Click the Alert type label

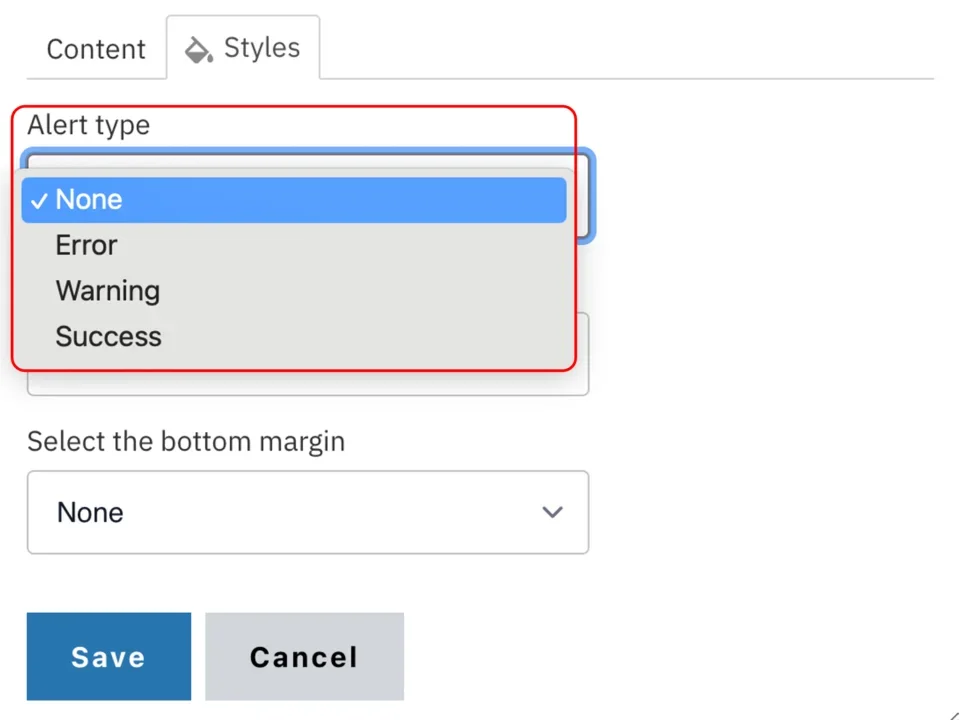tap(88, 124)
